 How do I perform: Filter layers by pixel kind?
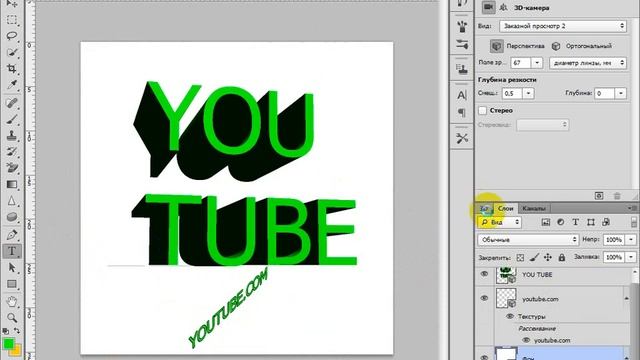pyautogui.click(x=546, y=222)
